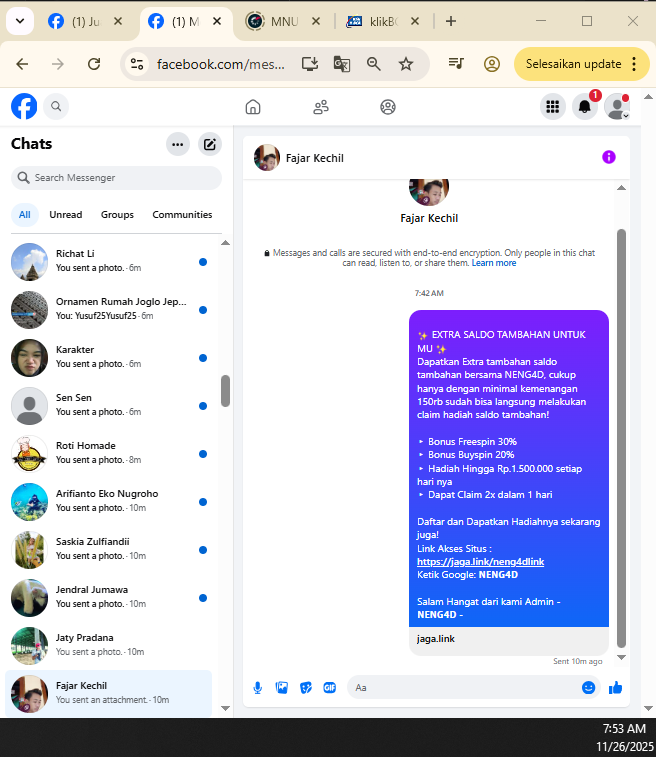Open the jaga.link/neng4dlink URL in message

pyautogui.click(x=480, y=562)
